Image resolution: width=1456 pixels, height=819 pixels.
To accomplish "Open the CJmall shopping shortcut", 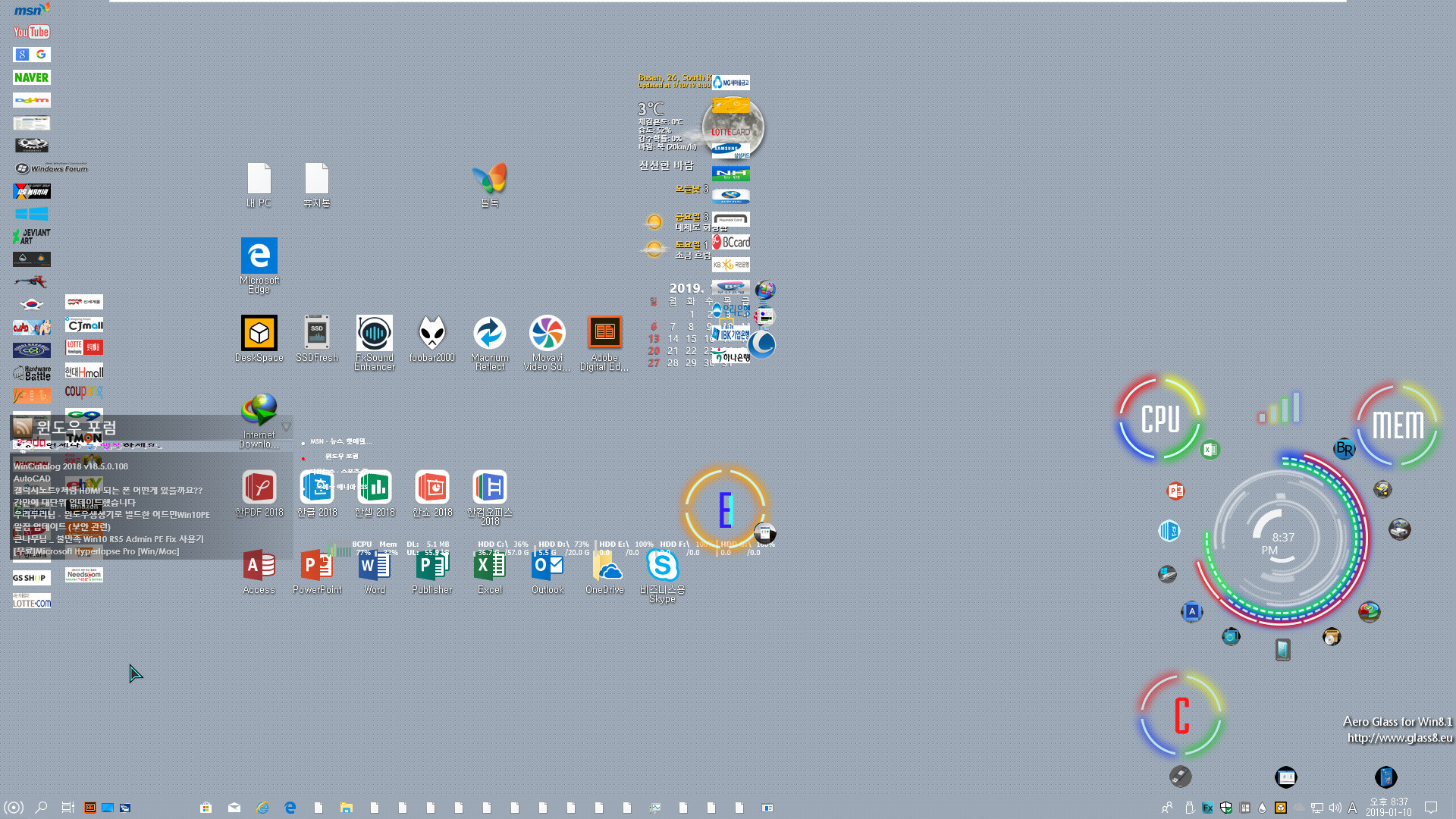I will click(x=84, y=325).
